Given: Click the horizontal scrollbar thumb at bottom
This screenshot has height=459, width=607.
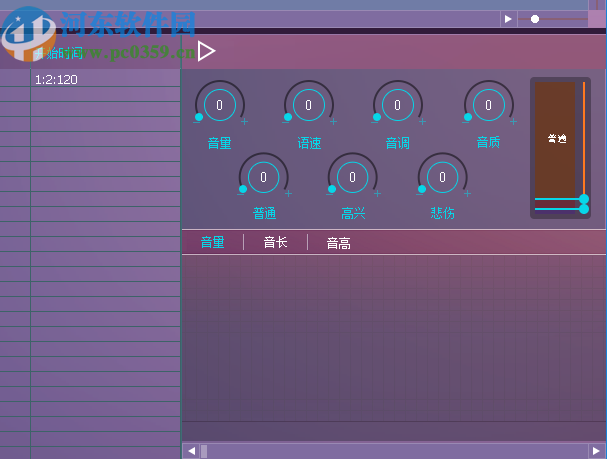Looking at the screenshot, I should click(204, 451).
